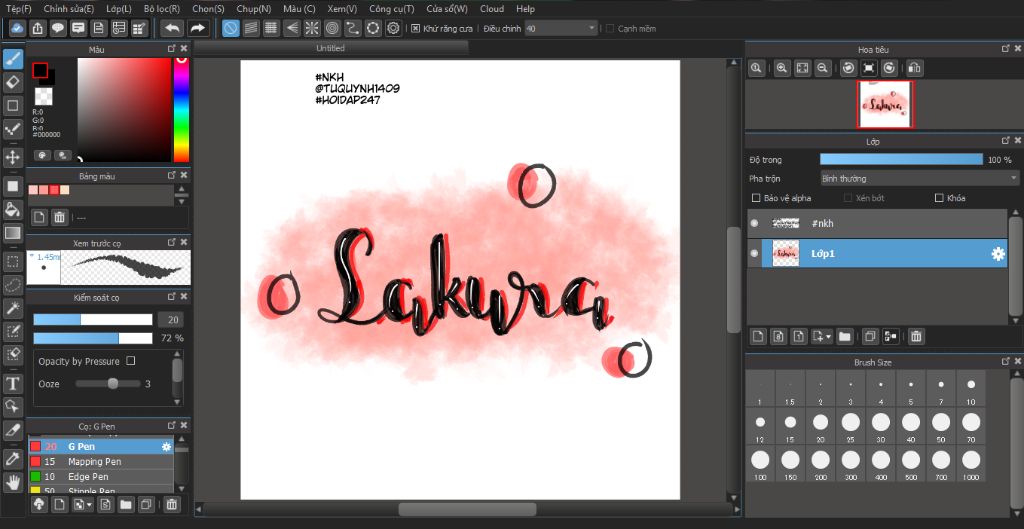Click the canvas horizontal scrollbar
Screen dimensions: 1024x529
pyautogui.click(x=468, y=509)
